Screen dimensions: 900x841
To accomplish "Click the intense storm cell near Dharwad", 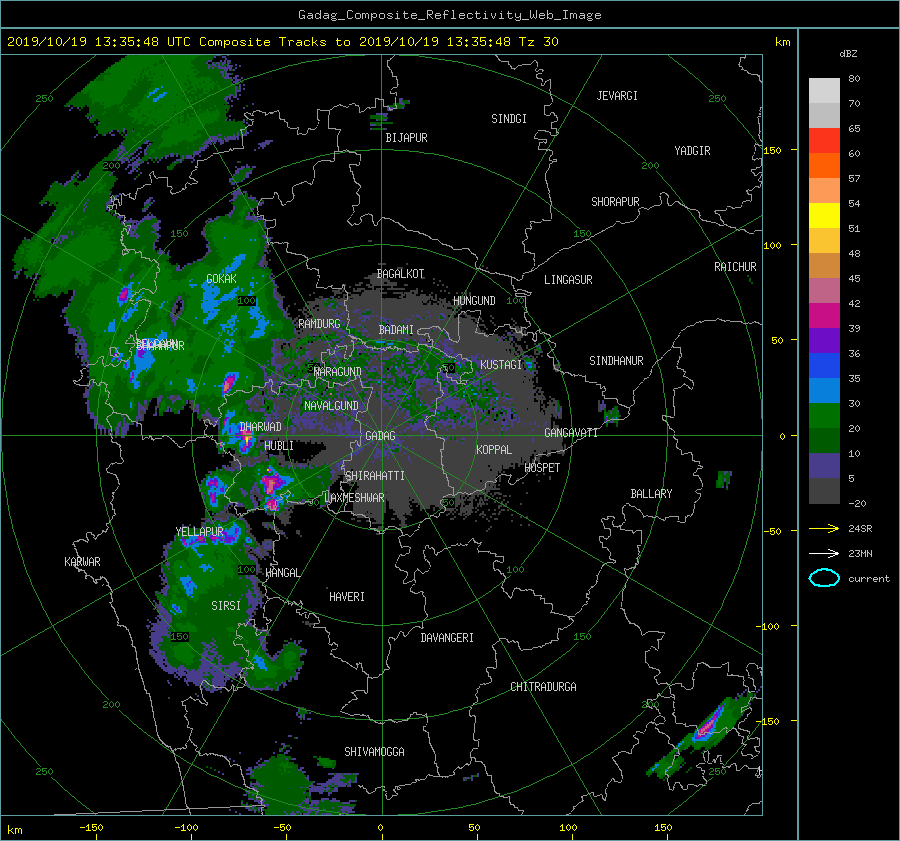I will tap(246, 439).
